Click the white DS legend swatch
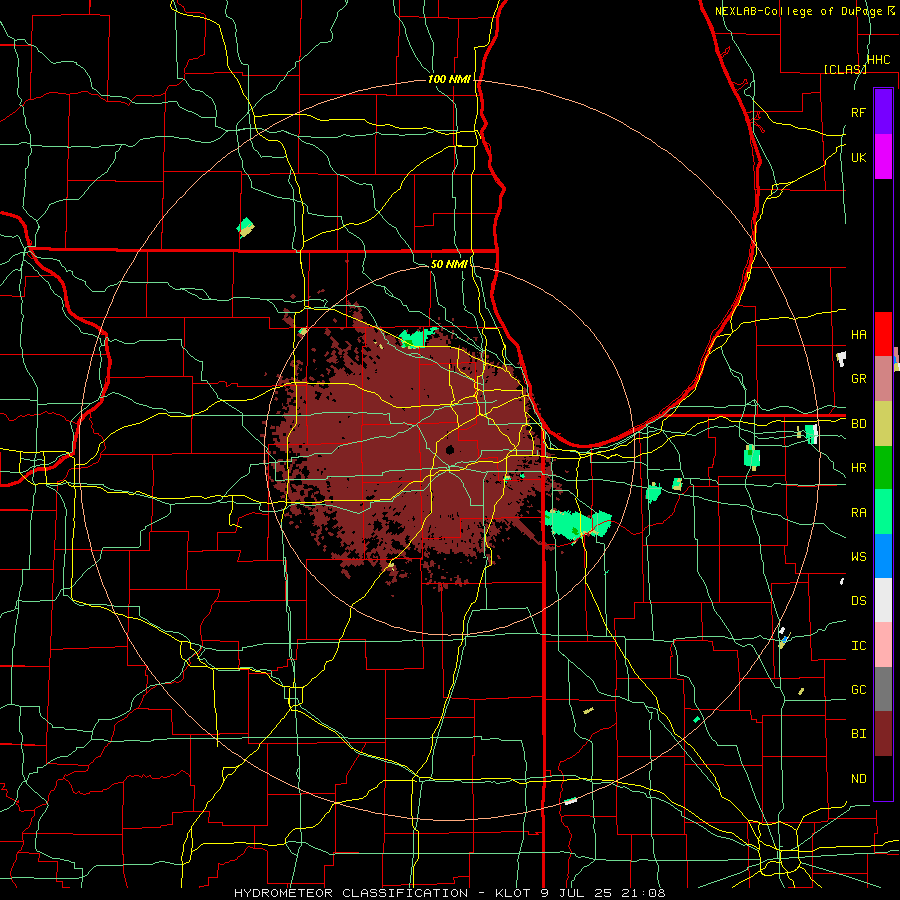Screen dimensions: 900x900 point(883,600)
